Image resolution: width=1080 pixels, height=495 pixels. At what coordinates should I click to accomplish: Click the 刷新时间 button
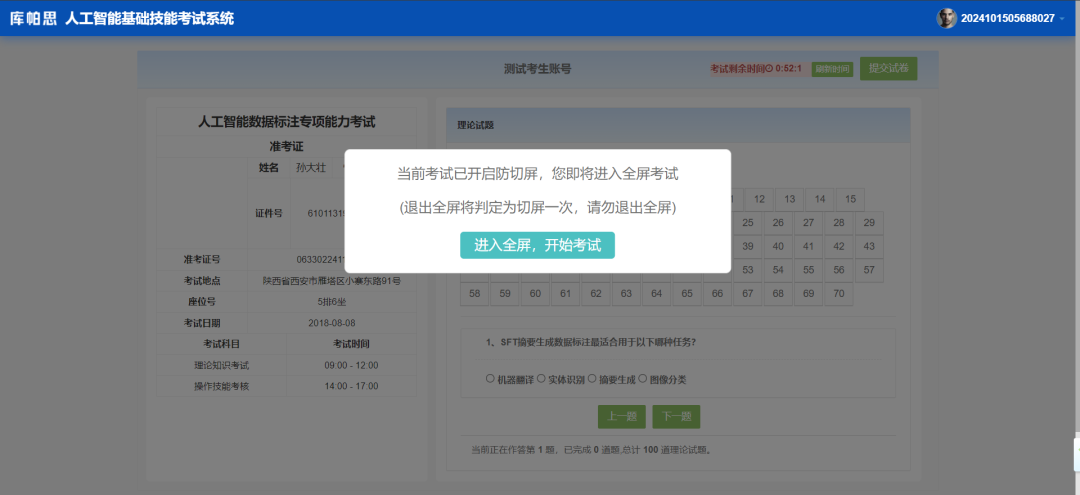(x=832, y=70)
